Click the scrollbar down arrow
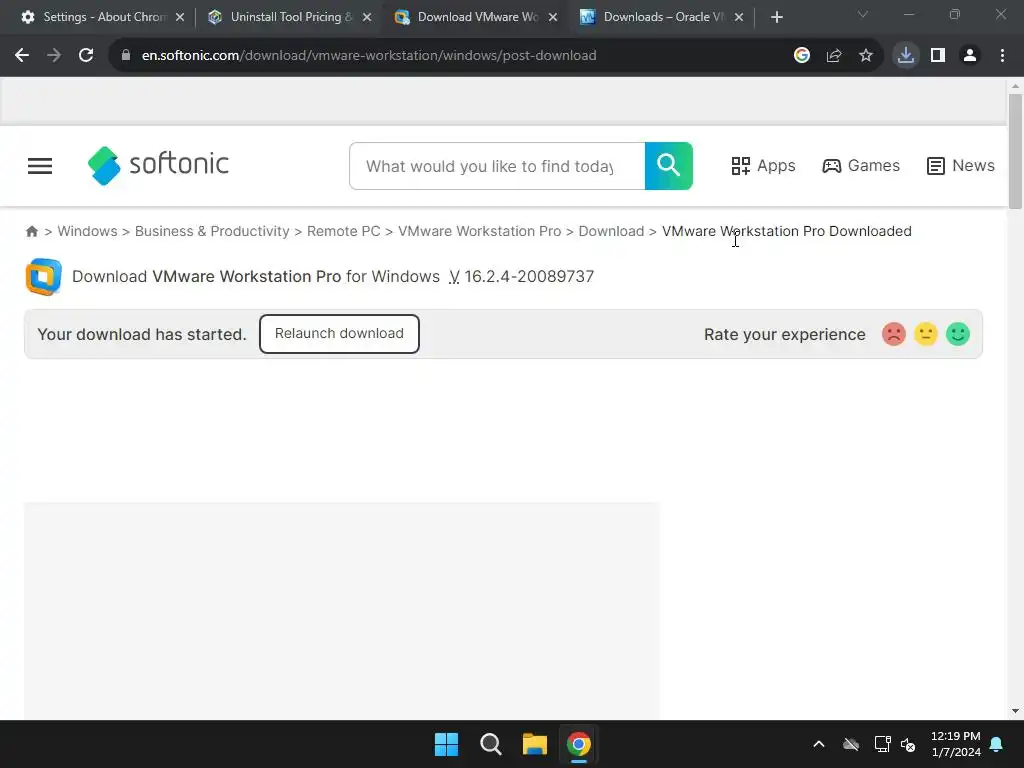The width and height of the screenshot is (1024, 768). pyautogui.click(x=1015, y=711)
